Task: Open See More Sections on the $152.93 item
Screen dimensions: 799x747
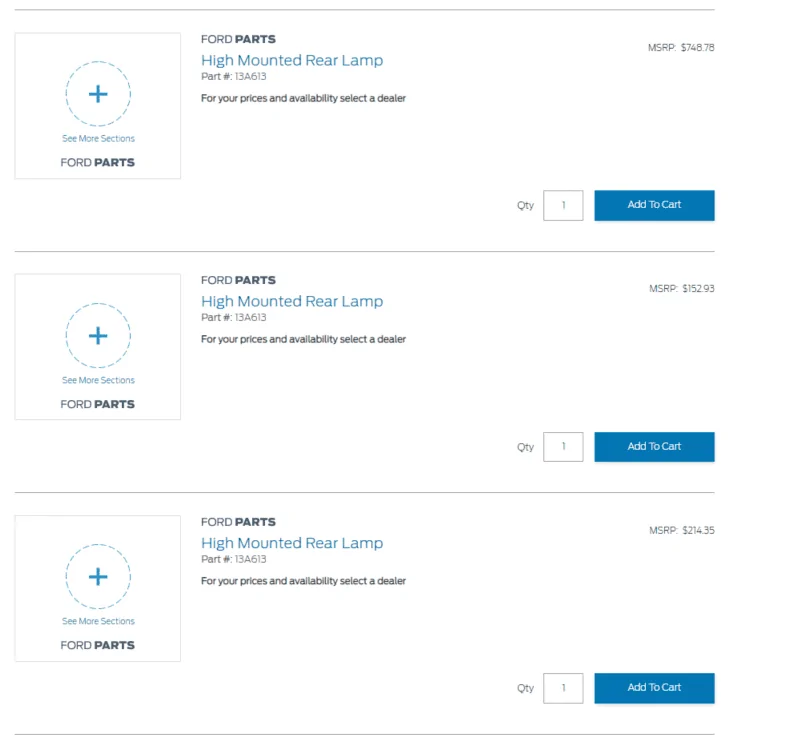Action: click(x=98, y=380)
